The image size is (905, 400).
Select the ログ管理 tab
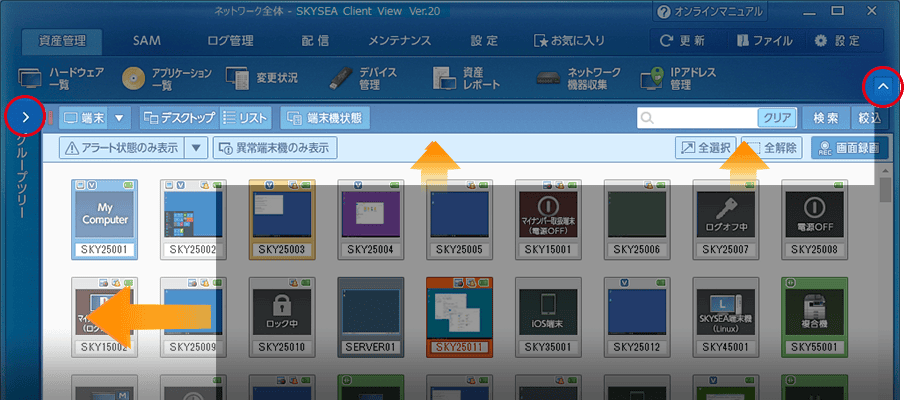point(230,40)
